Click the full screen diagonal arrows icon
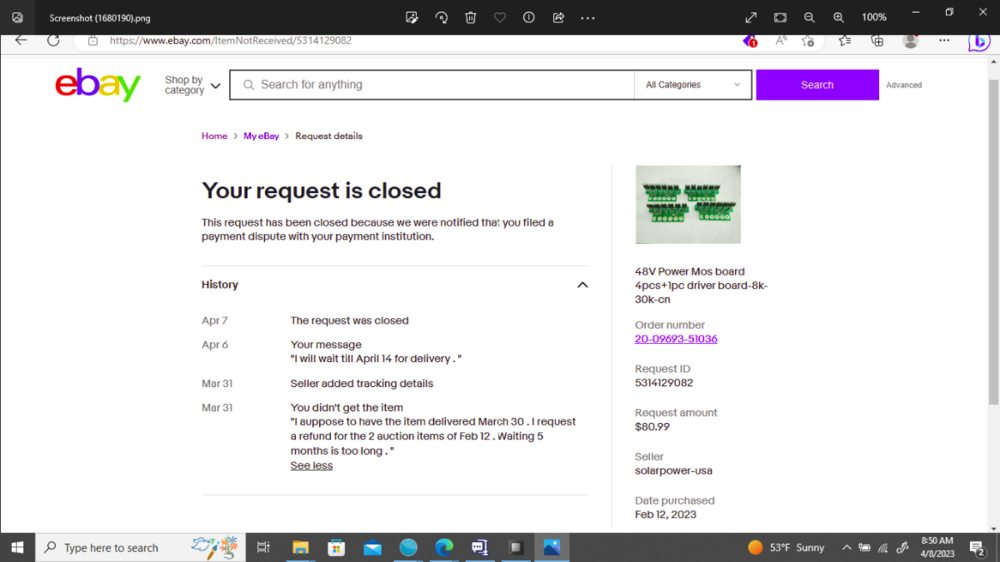1000x562 pixels. 751,18
